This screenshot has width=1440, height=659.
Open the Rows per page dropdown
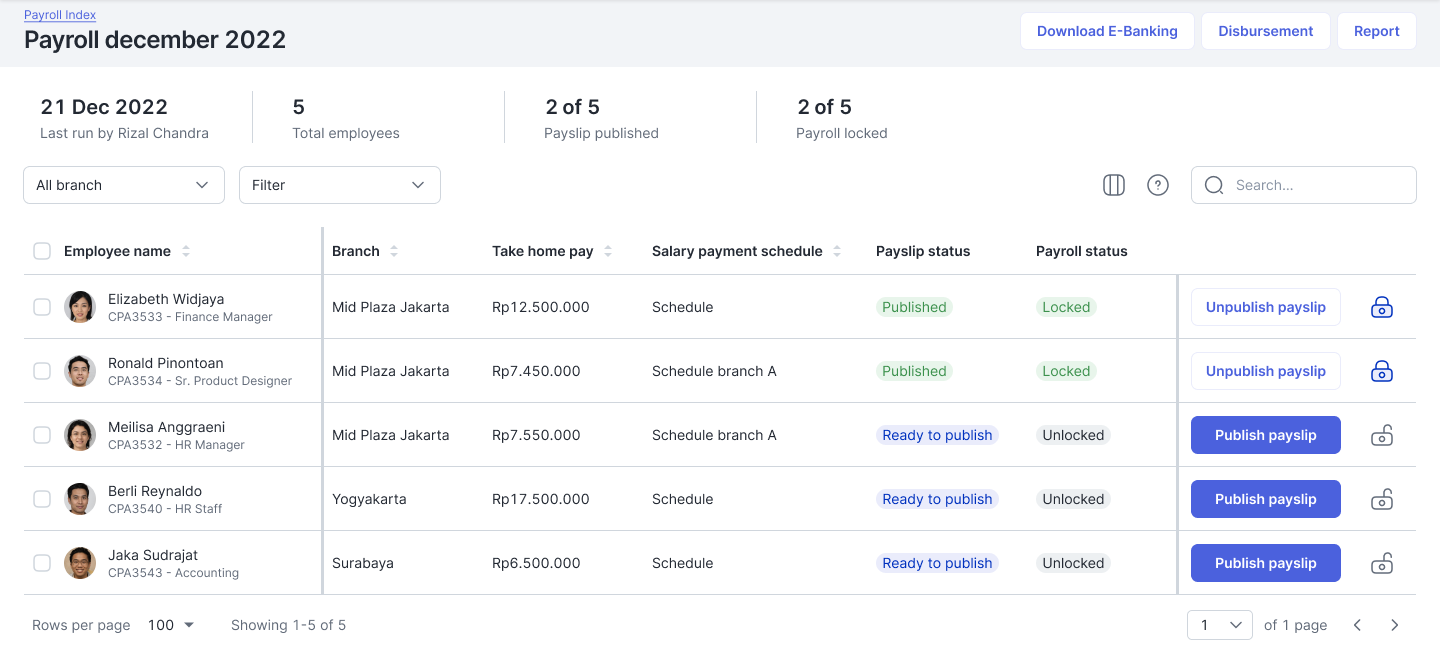171,625
